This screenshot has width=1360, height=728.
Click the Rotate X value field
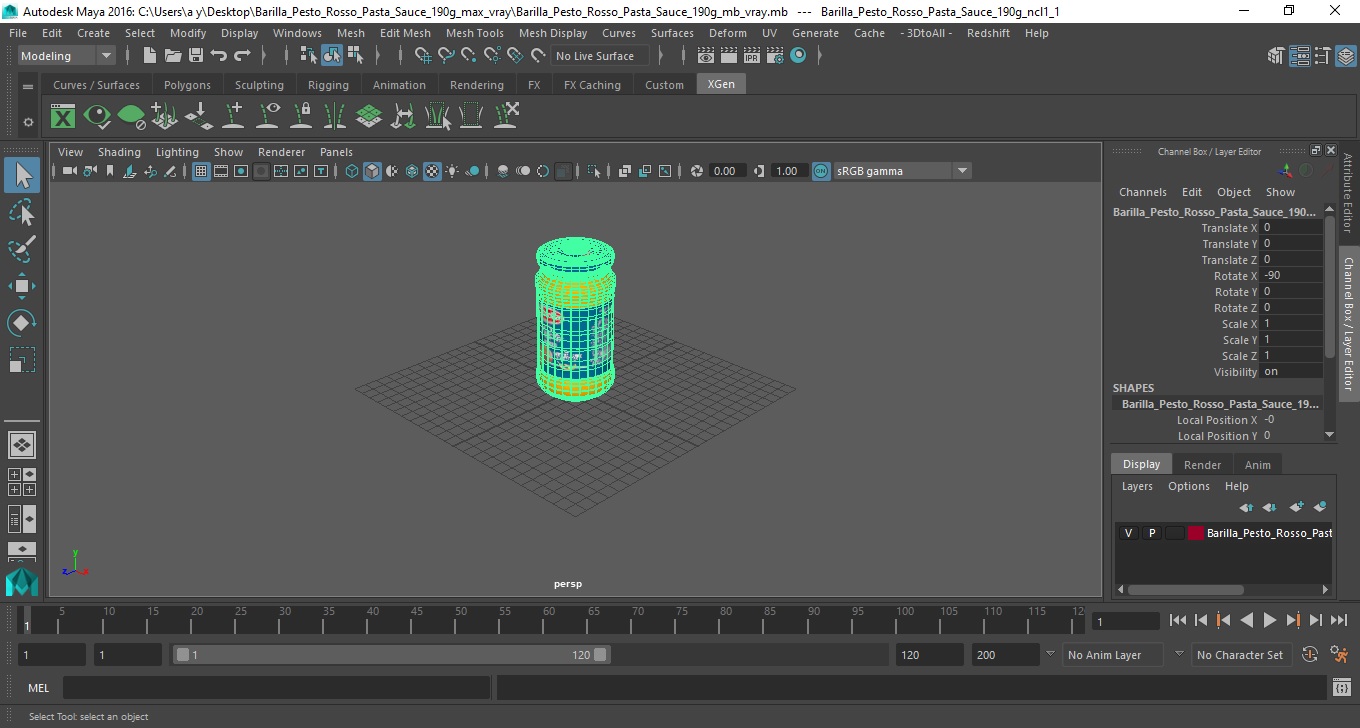point(1291,276)
